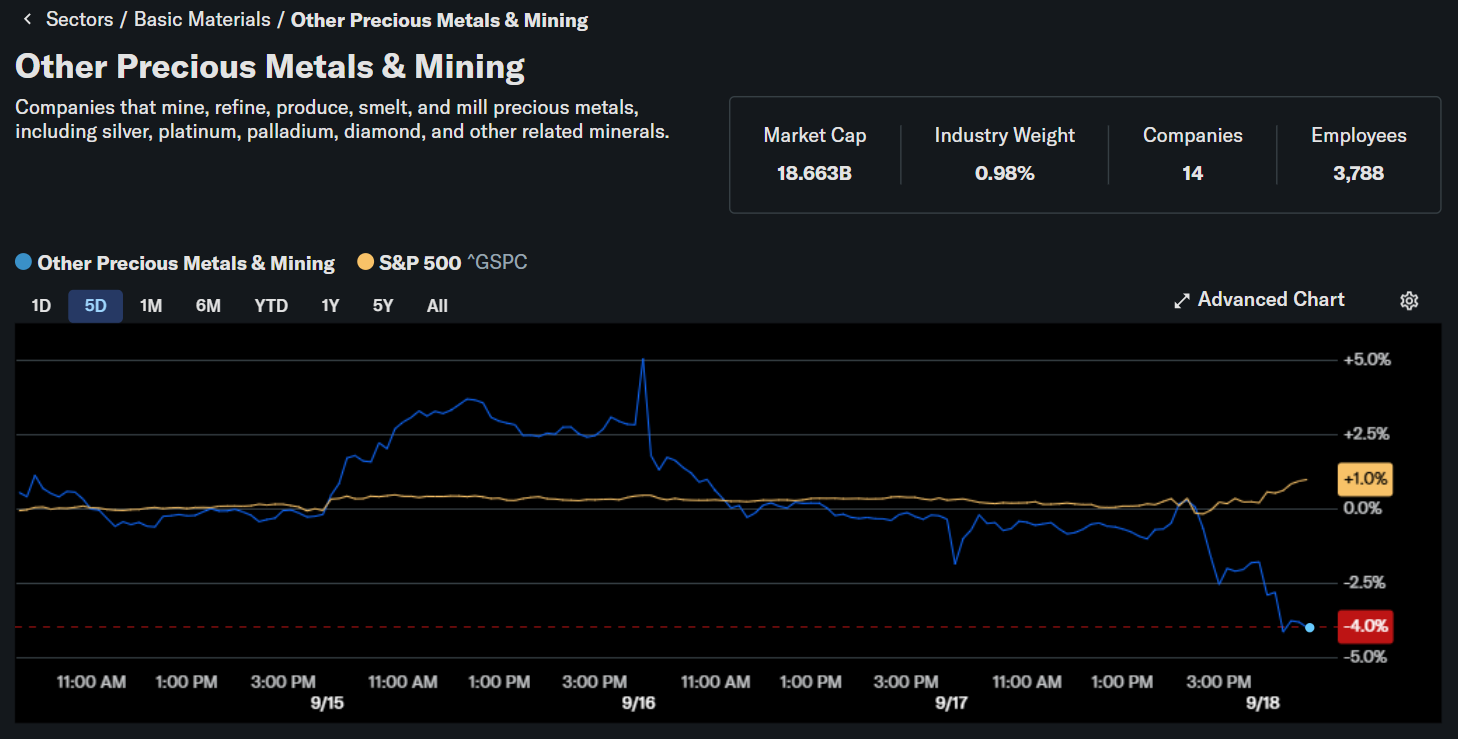Select the 1Y time range
Viewport: 1458px width, 739px height.
pyautogui.click(x=330, y=306)
